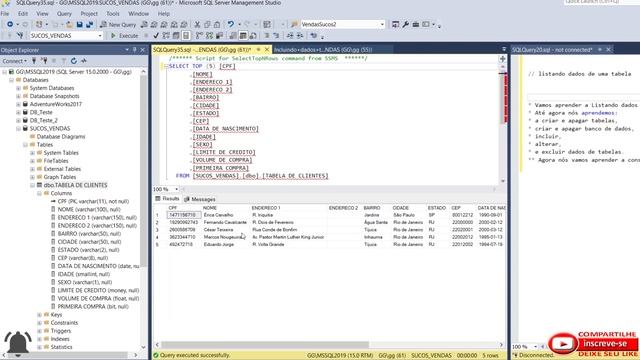Click the Save All toolbar icon

click(89, 24)
